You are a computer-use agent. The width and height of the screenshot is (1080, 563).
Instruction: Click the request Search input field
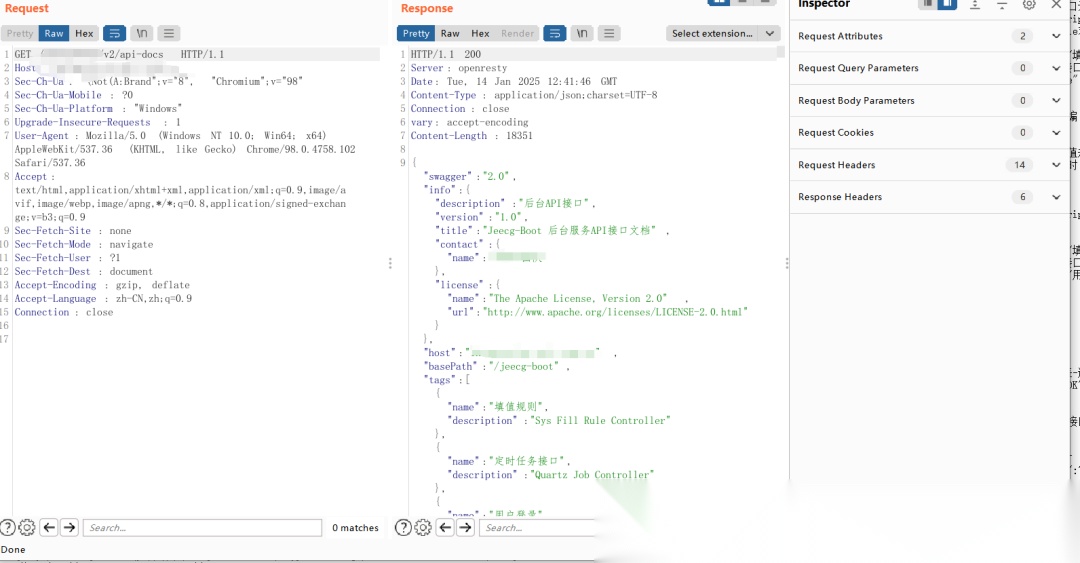click(202, 528)
